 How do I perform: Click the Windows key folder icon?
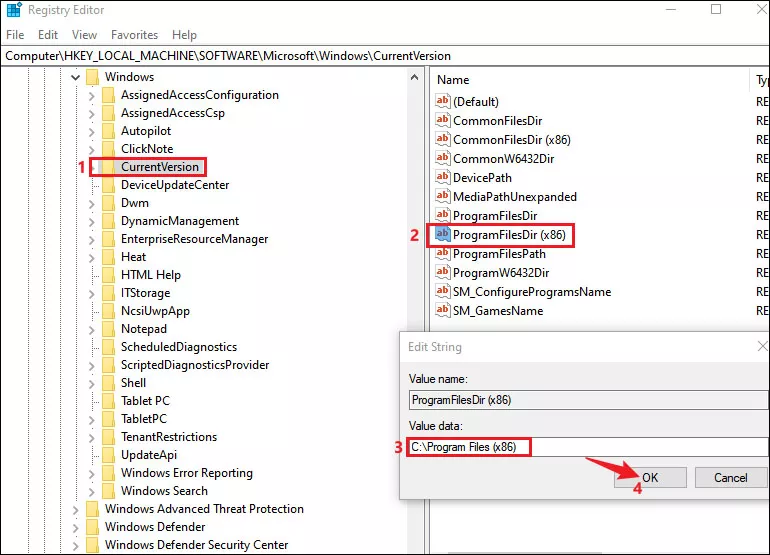(92, 77)
